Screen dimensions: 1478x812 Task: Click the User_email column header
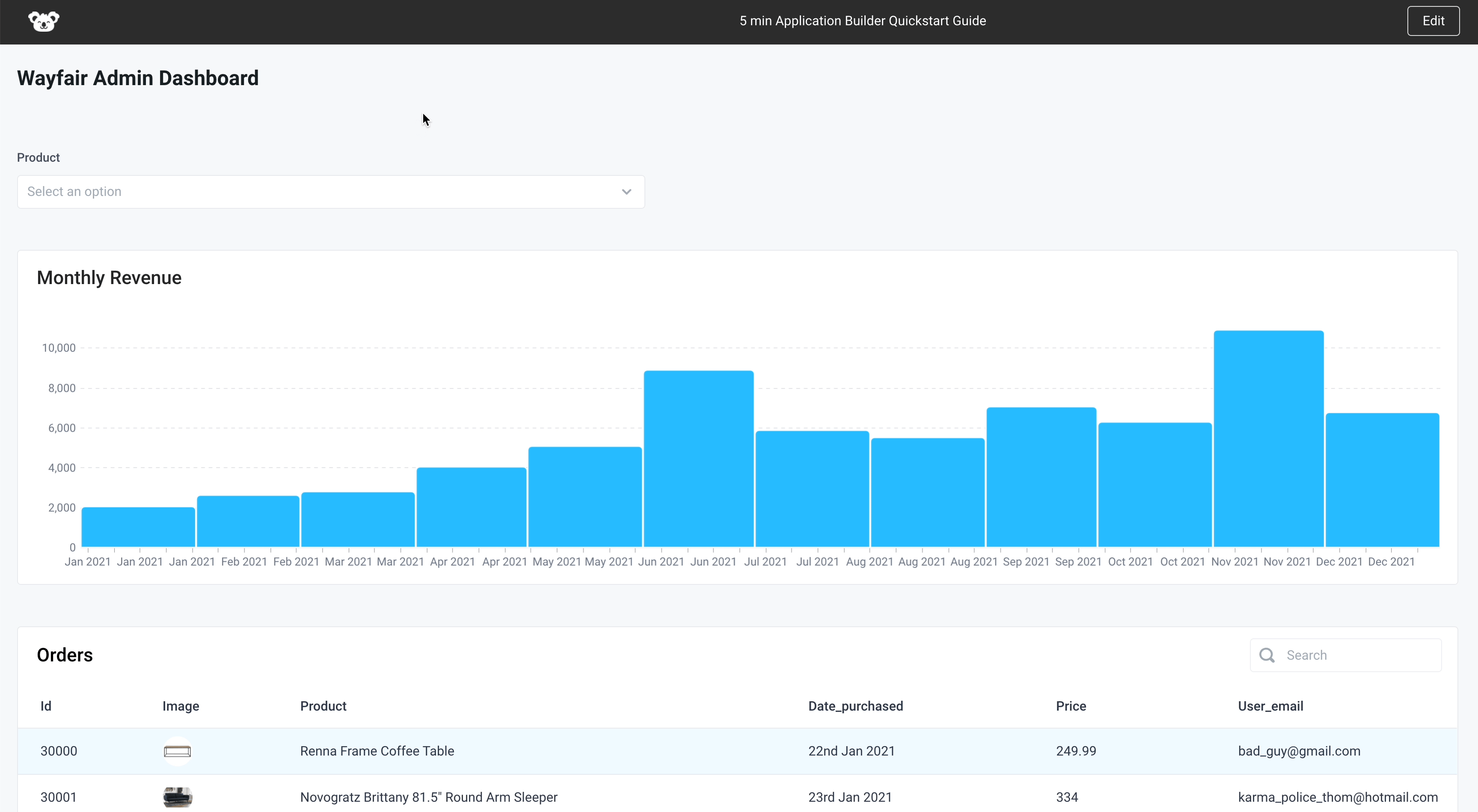(1270, 706)
